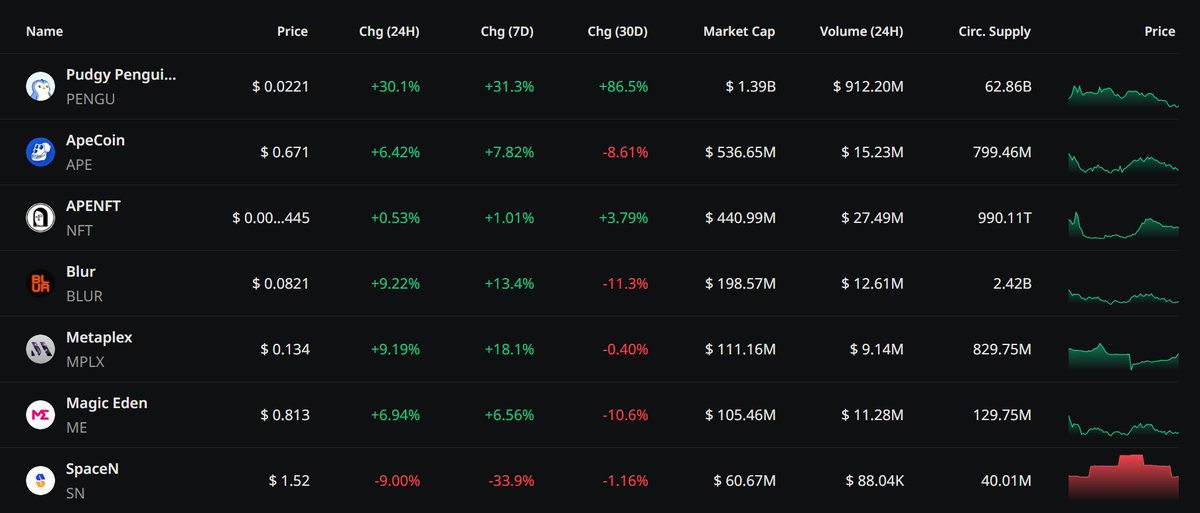Click ApeCoin 30D change -8.61%

click(624, 152)
